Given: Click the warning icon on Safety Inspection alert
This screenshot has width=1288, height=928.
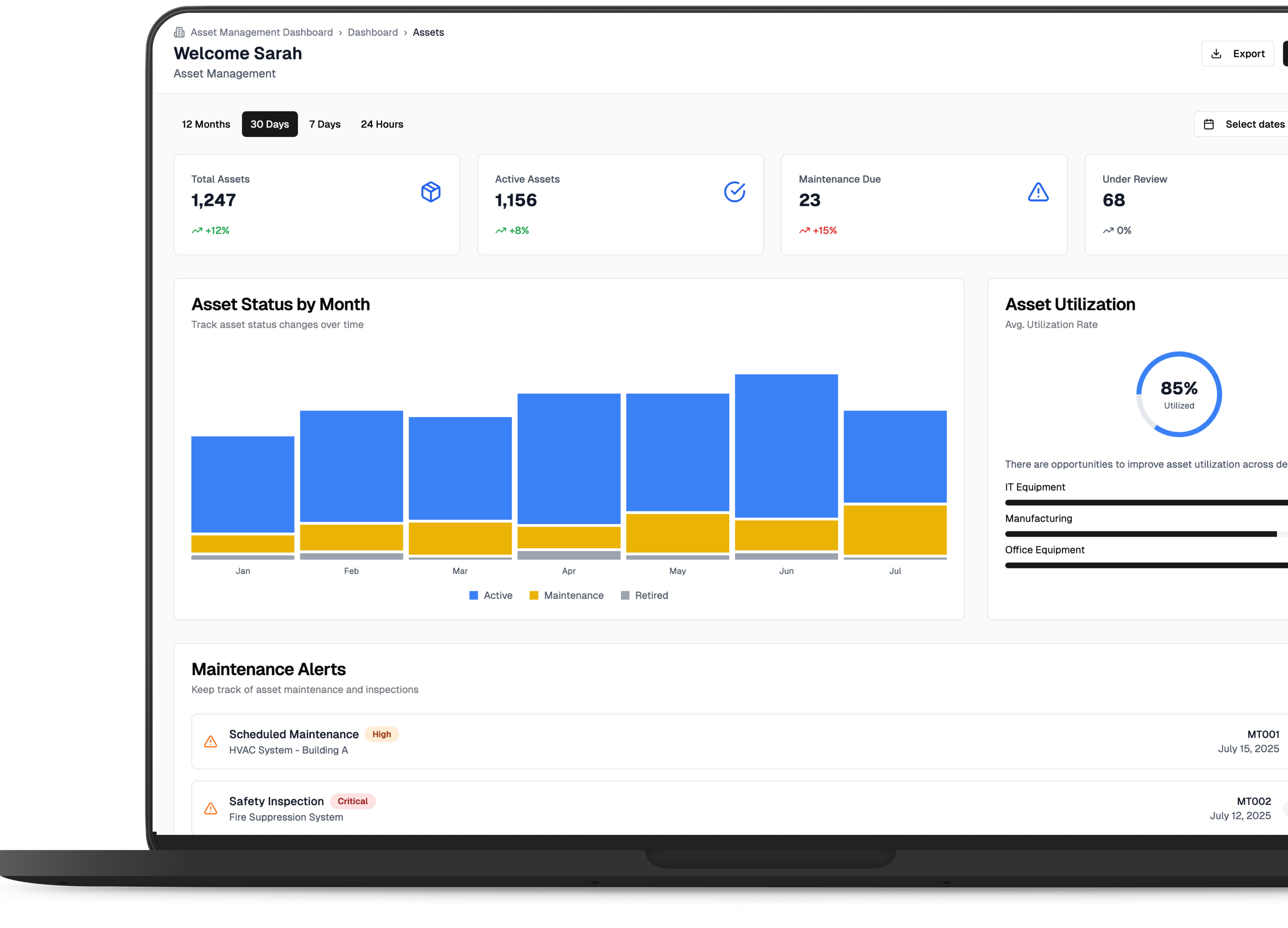Looking at the screenshot, I should (x=211, y=808).
